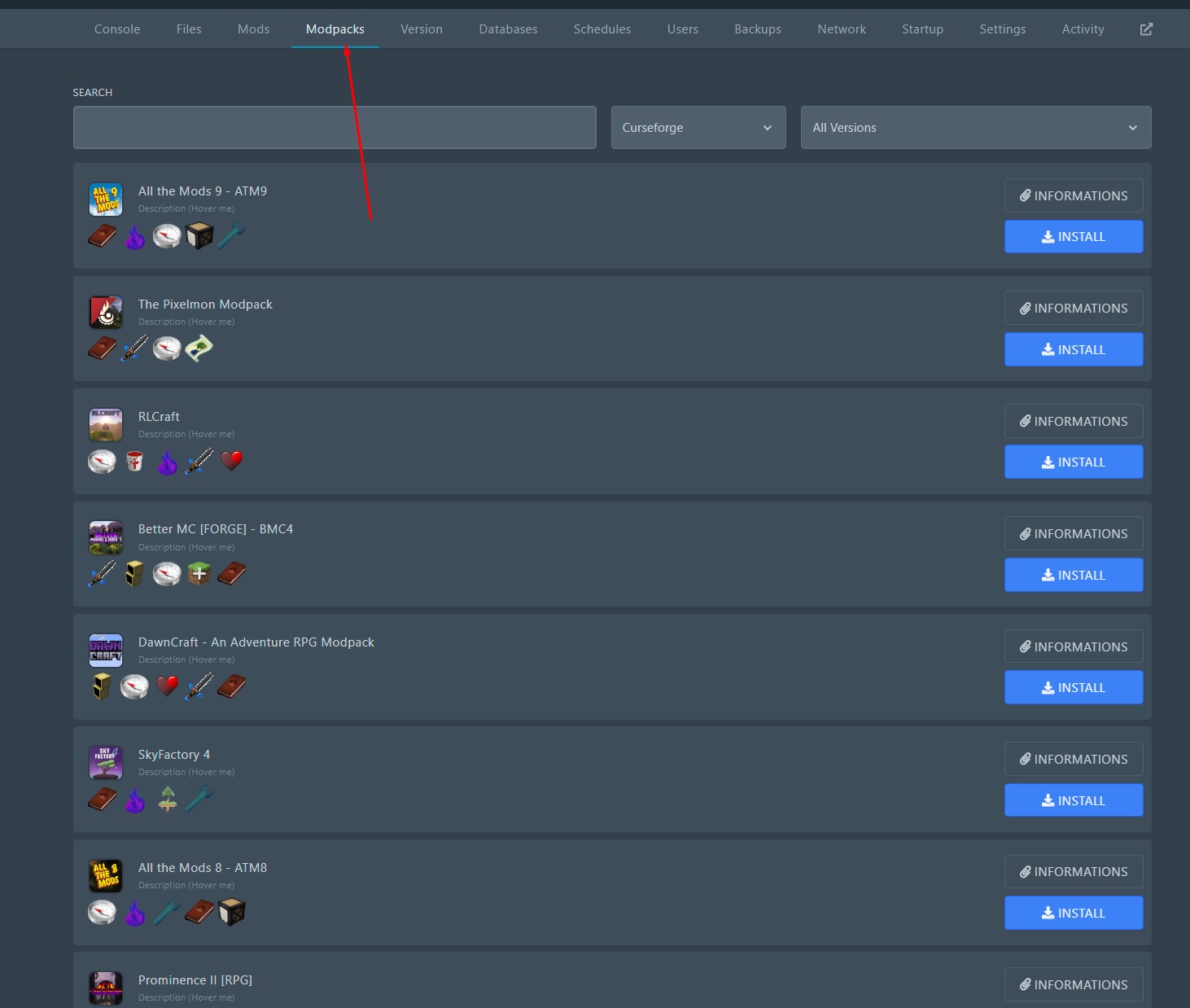
Task: Open the external link icon in the nav bar
Action: [1146, 29]
